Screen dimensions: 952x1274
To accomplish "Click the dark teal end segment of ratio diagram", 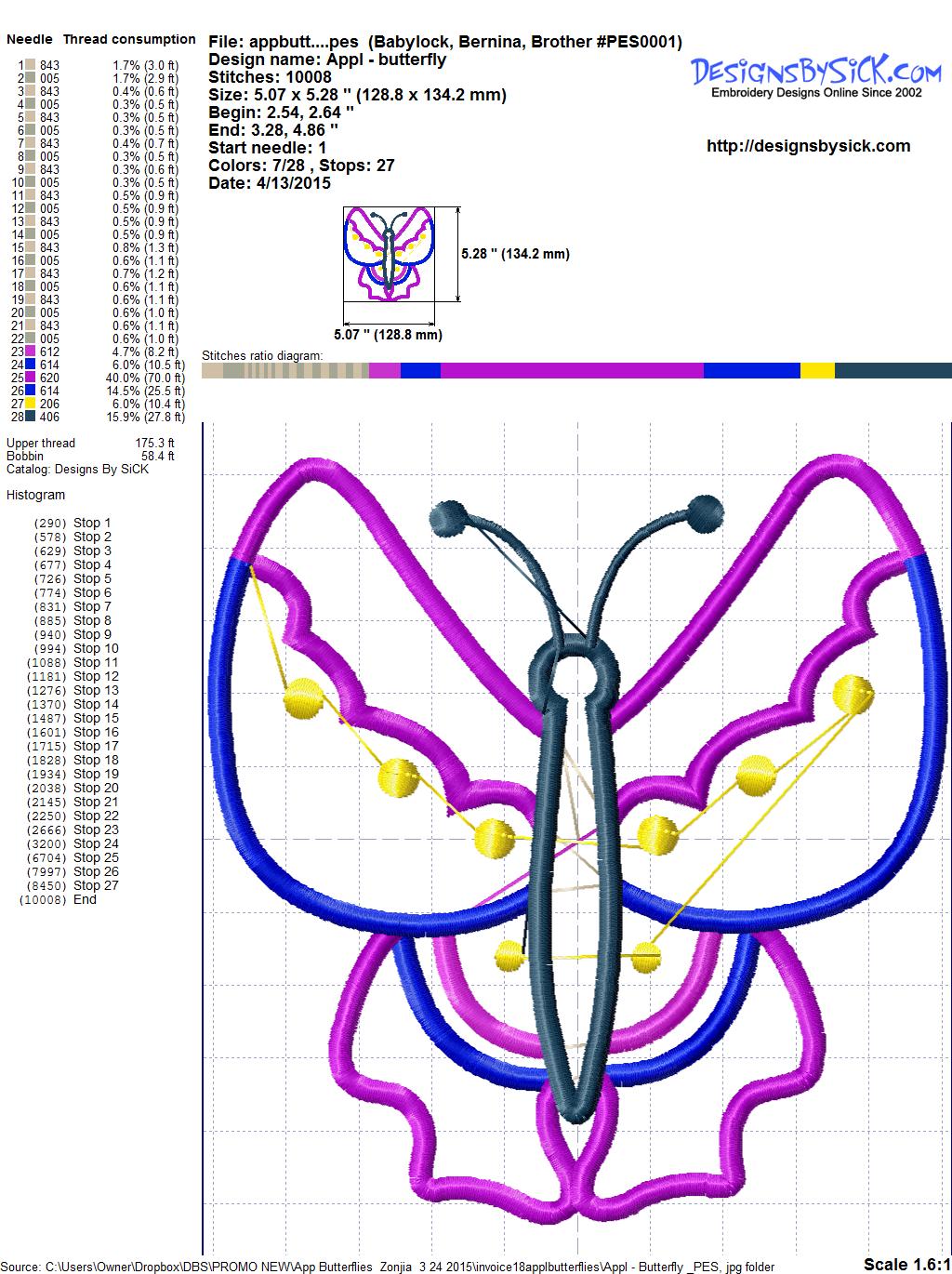I will 892,371.
